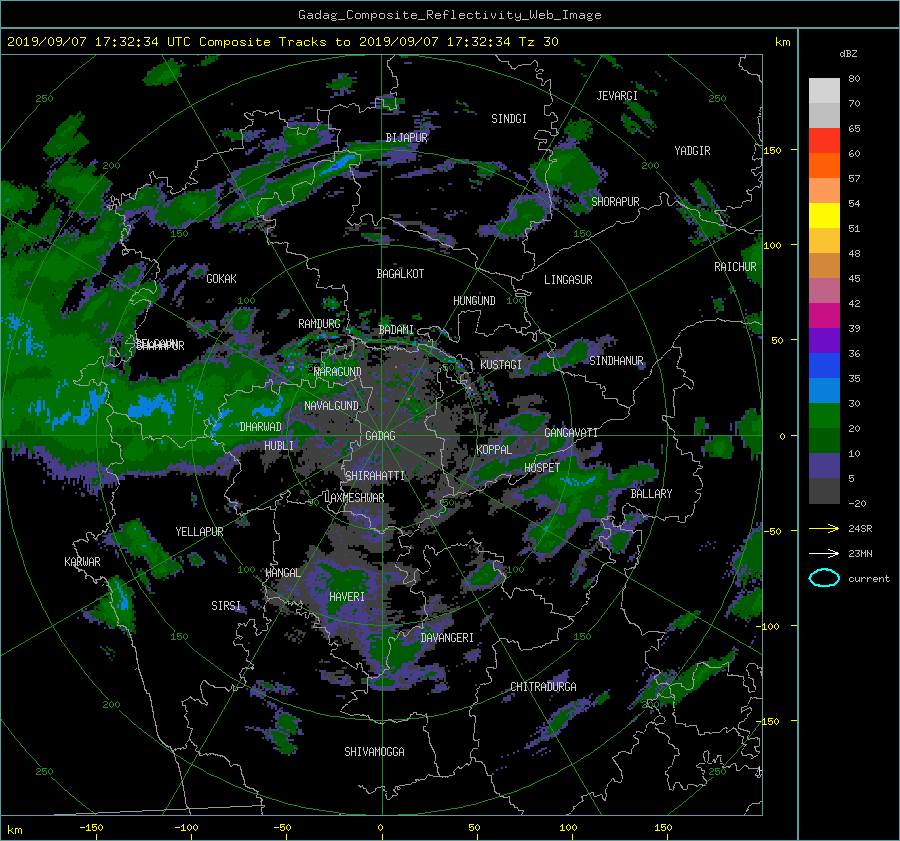Click the KARWAR city label
Screen dimensions: 900x841
(82, 562)
